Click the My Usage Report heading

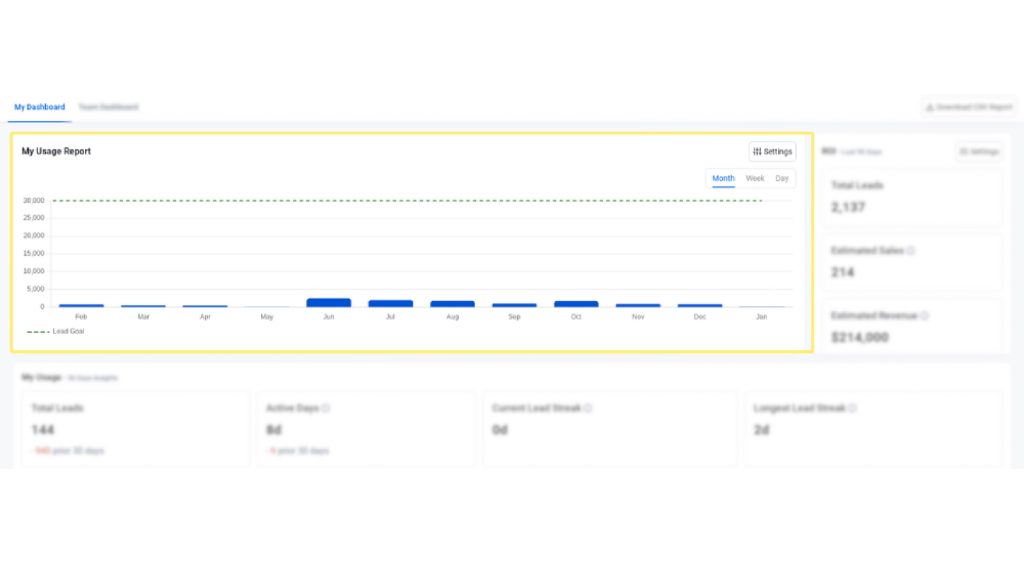pos(56,152)
